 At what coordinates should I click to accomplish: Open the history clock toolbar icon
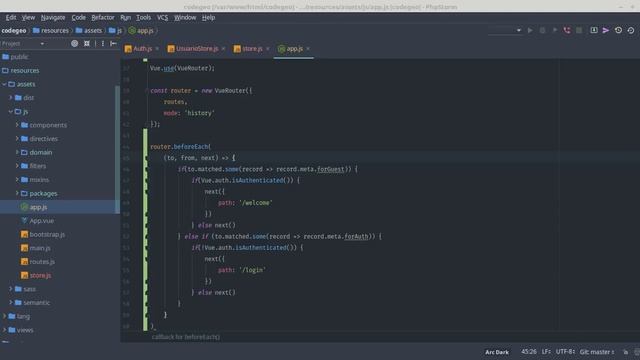[x=618, y=30]
